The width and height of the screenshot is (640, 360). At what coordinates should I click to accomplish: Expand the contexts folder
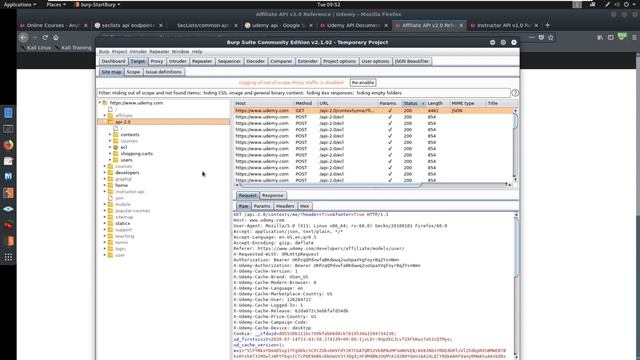[110, 135]
